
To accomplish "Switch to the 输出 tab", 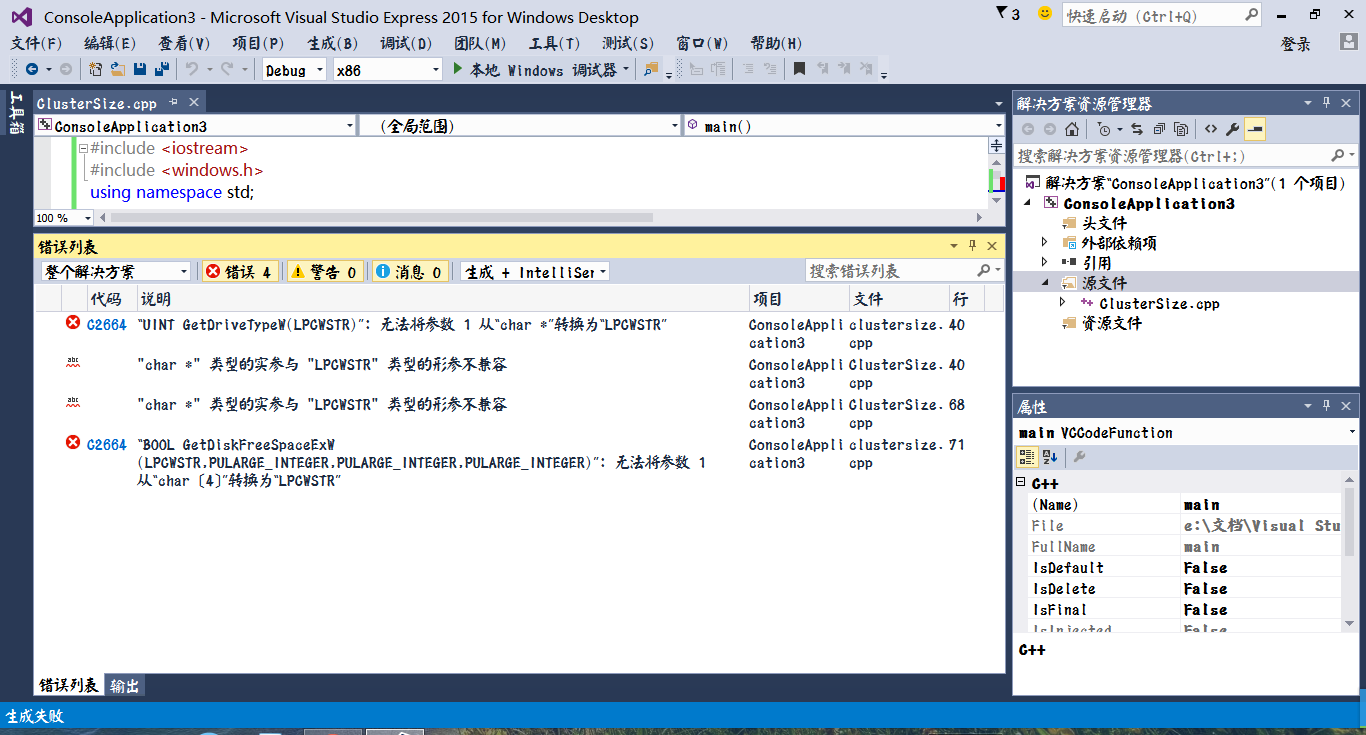I will (125, 685).
